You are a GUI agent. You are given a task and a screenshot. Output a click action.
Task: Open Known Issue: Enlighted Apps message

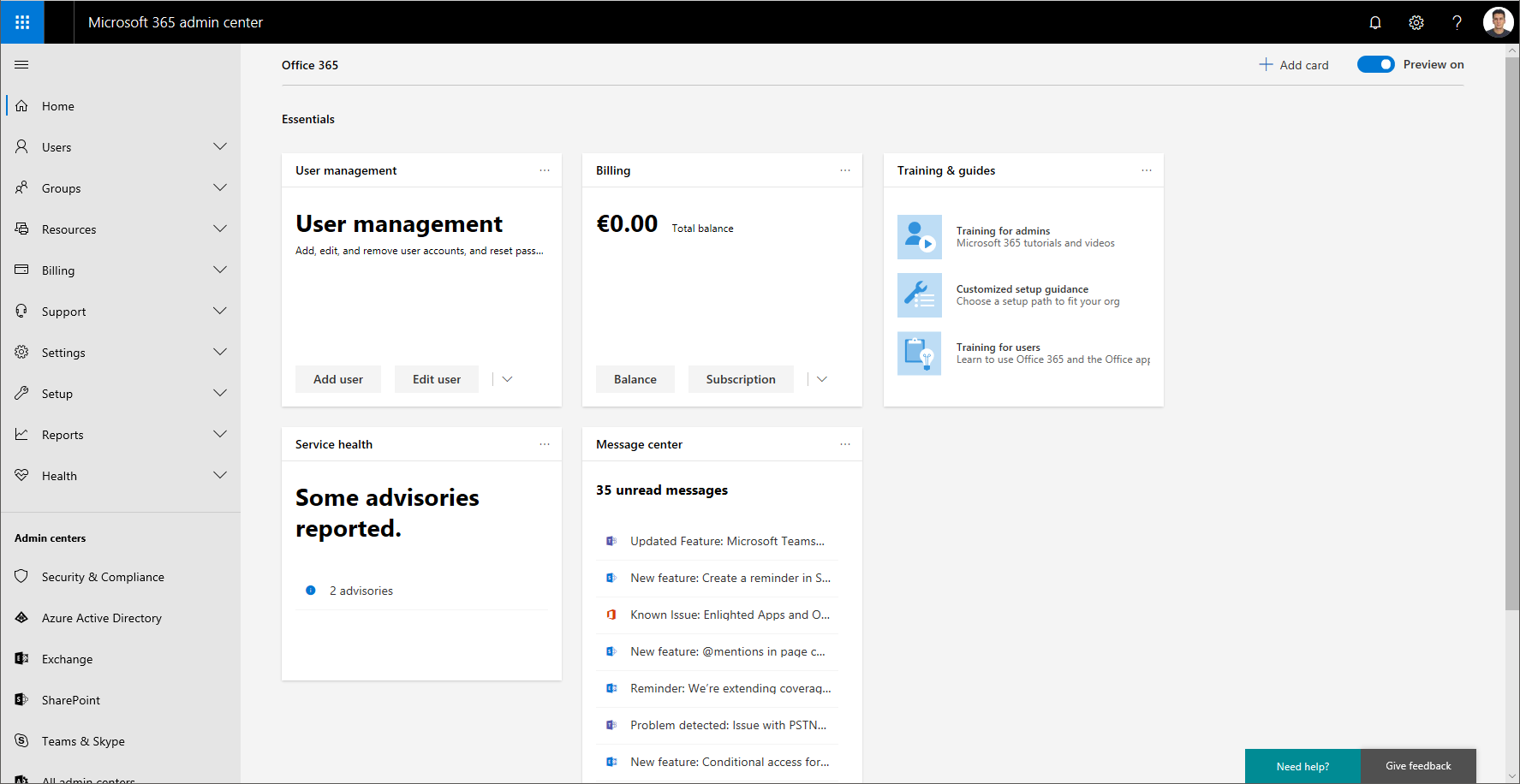tap(717, 615)
